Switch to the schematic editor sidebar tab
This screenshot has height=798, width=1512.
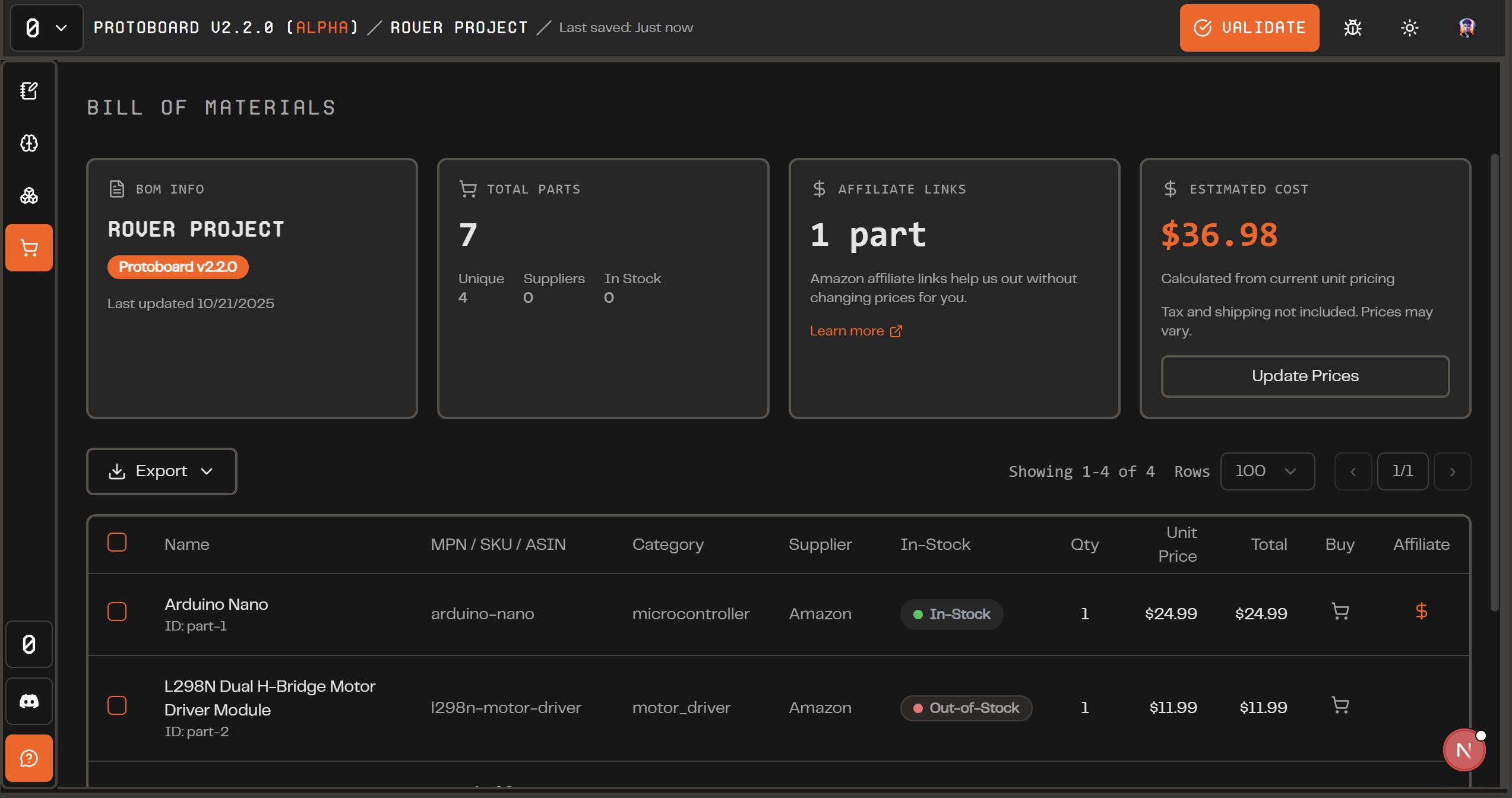pyautogui.click(x=29, y=91)
